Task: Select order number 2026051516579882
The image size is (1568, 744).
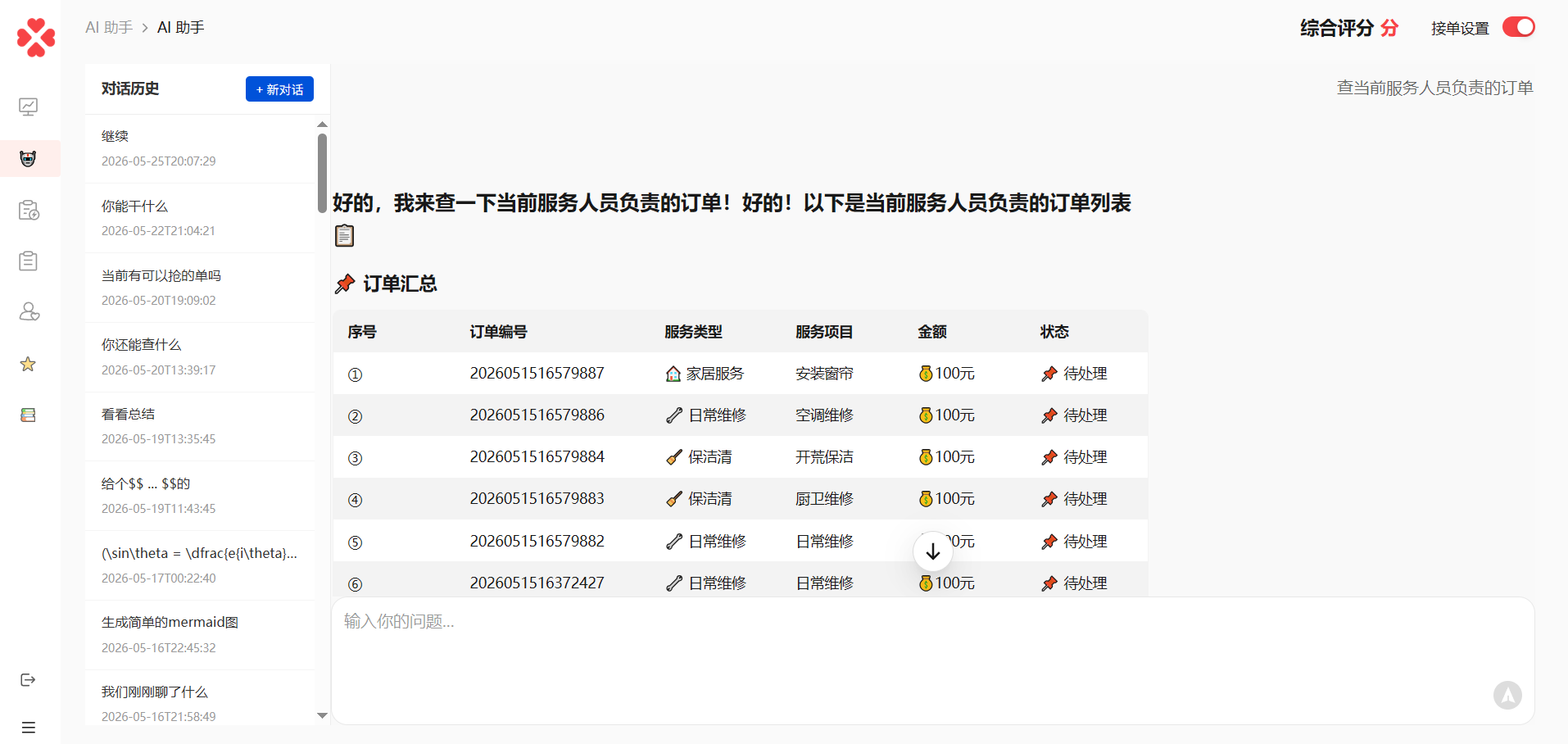Action: (537, 542)
